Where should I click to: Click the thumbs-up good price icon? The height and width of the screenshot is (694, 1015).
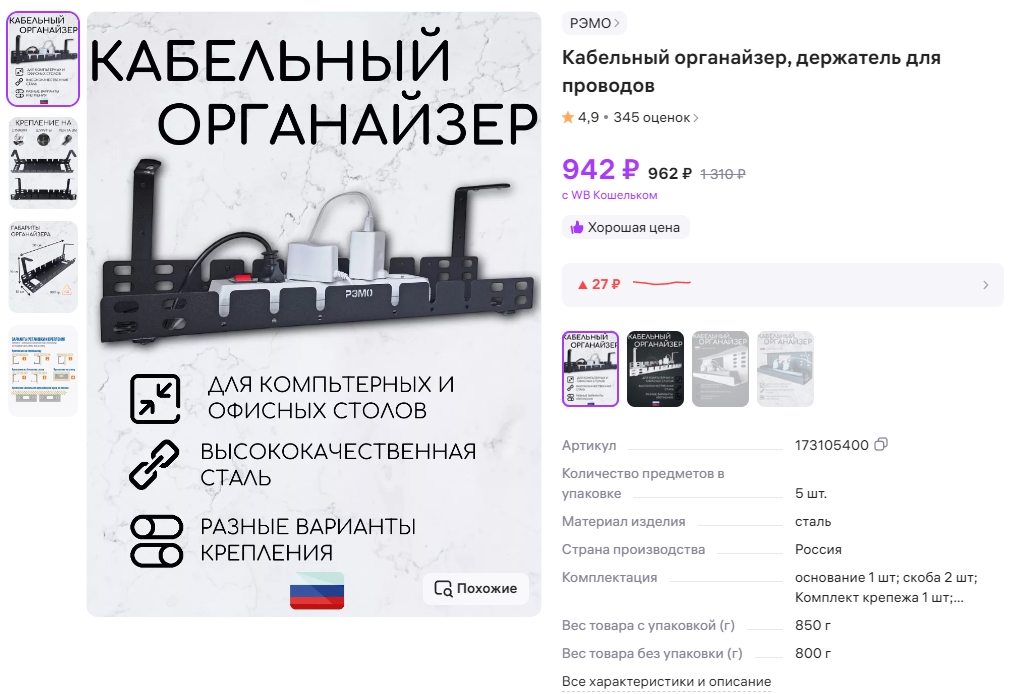[577, 227]
